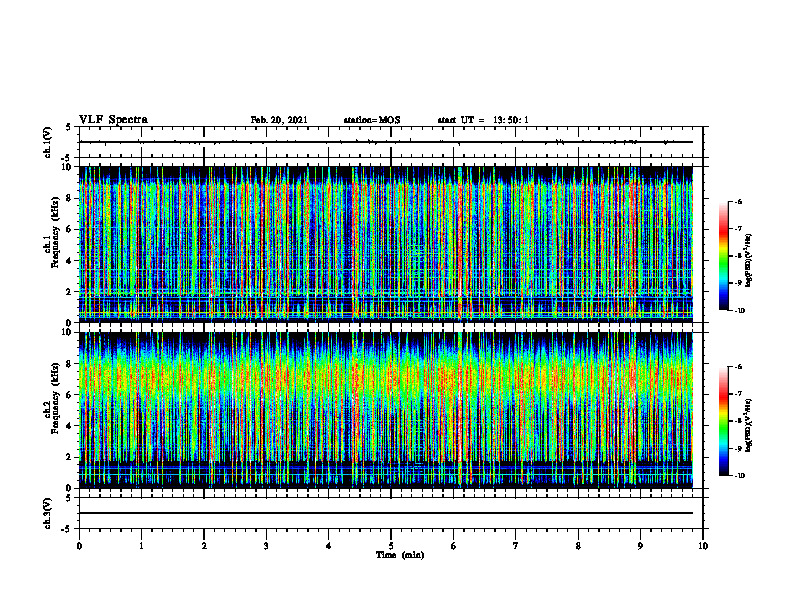This screenshot has width=792, height=612.
Task: Click the ch.2 color bar "-10" label
Action: point(739,476)
